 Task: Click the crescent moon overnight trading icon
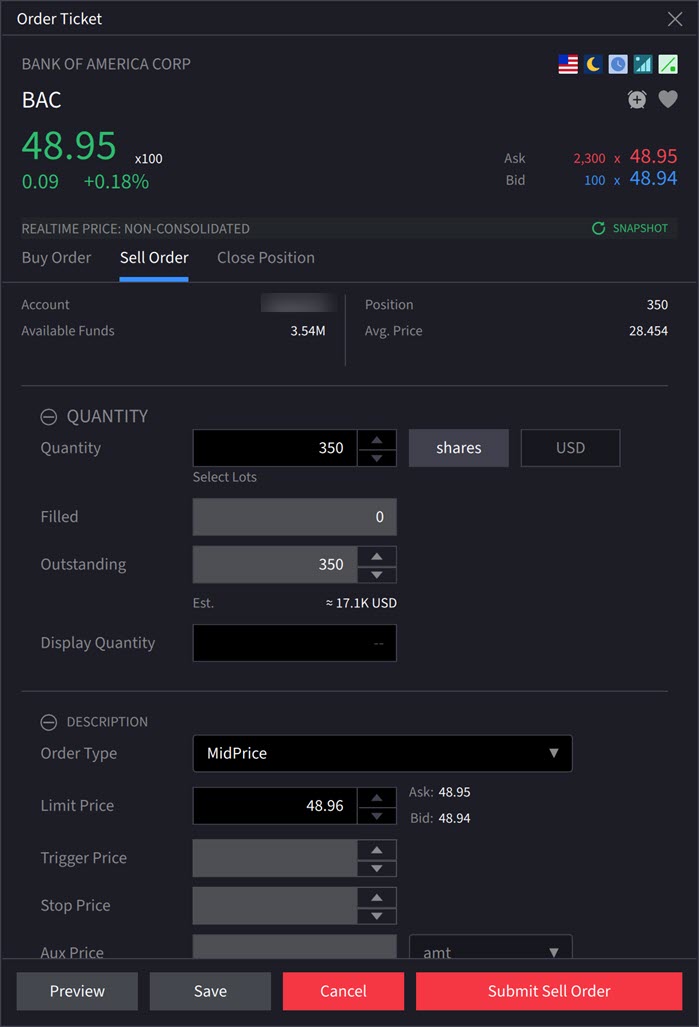click(x=594, y=64)
